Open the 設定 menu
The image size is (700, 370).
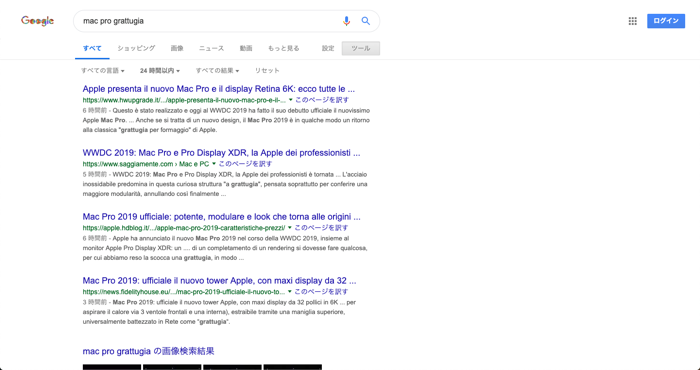(x=328, y=48)
